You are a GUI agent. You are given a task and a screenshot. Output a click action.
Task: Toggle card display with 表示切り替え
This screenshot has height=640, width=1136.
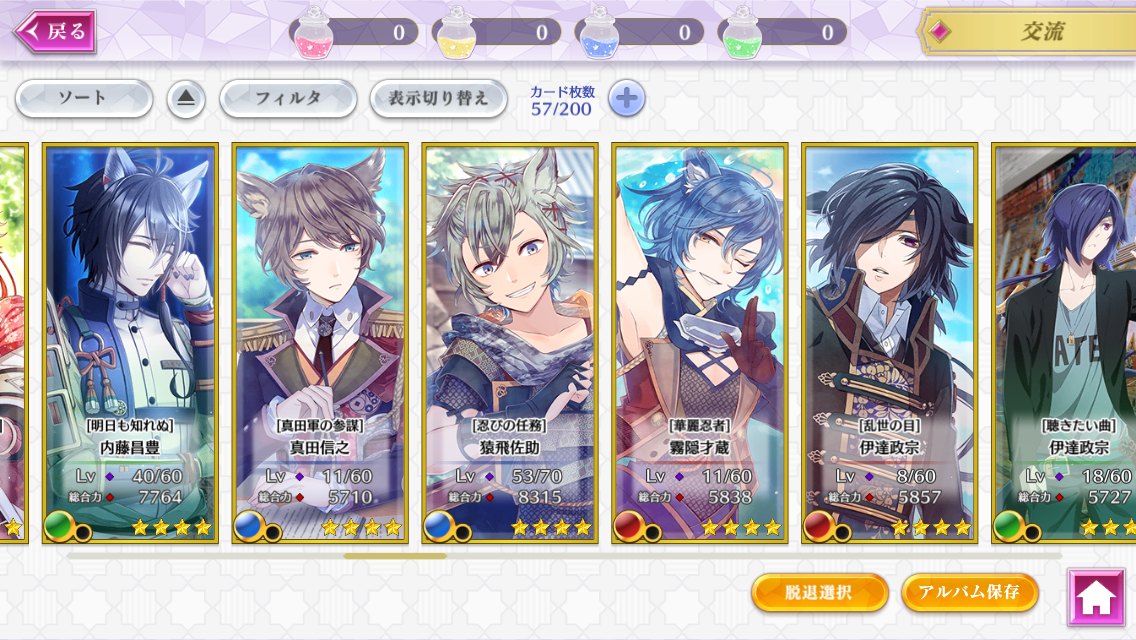click(438, 99)
